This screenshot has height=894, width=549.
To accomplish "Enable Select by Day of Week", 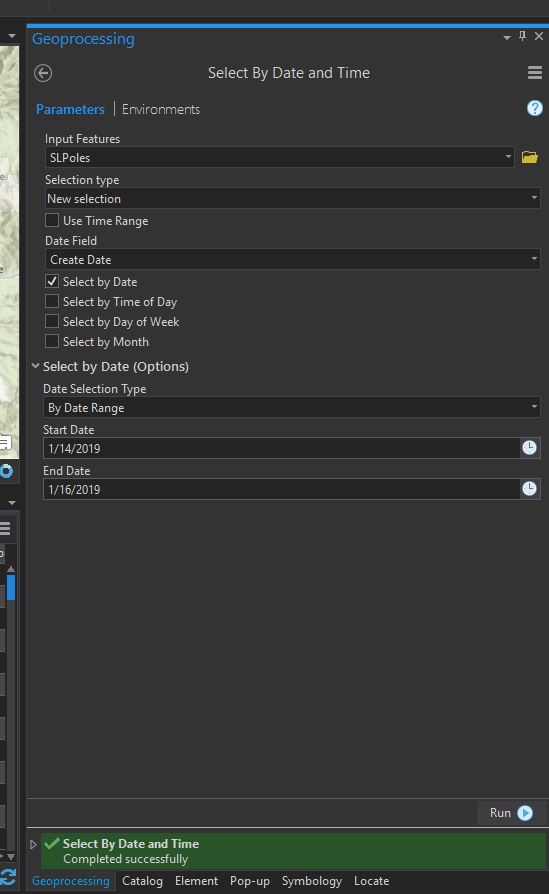I will click(52, 321).
